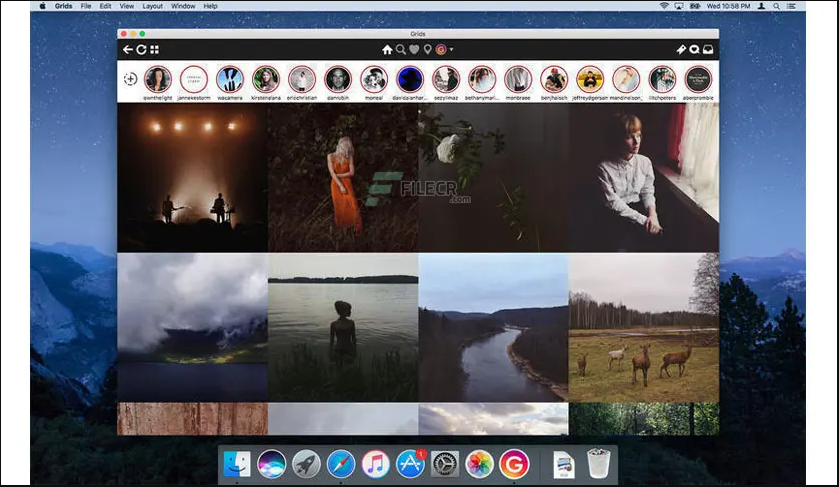
Task: View benjhaisch's story
Action: 554,79
